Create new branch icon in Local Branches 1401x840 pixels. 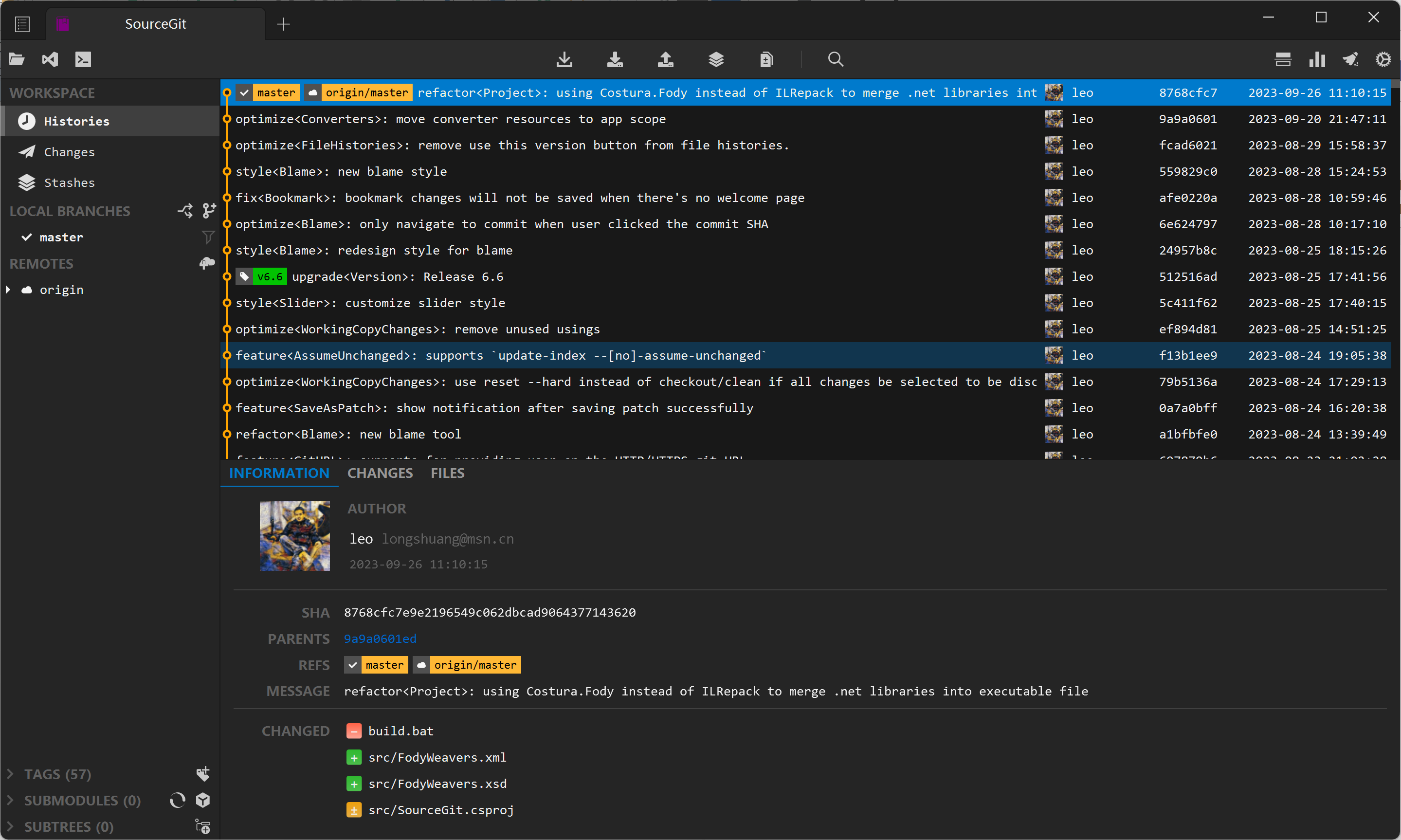click(209, 211)
